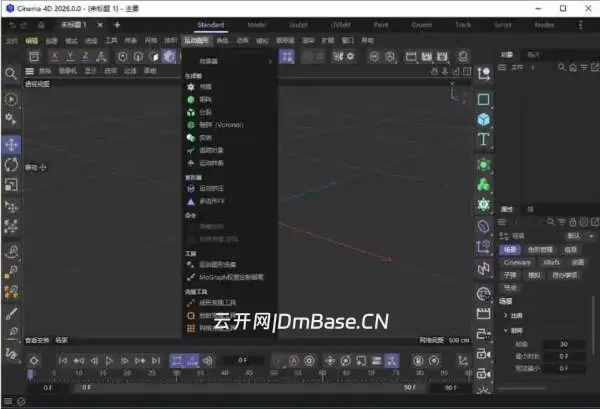600x409 pixels.
Task: Toggle the coordinate system button
Action: click(x=101, y=57)
